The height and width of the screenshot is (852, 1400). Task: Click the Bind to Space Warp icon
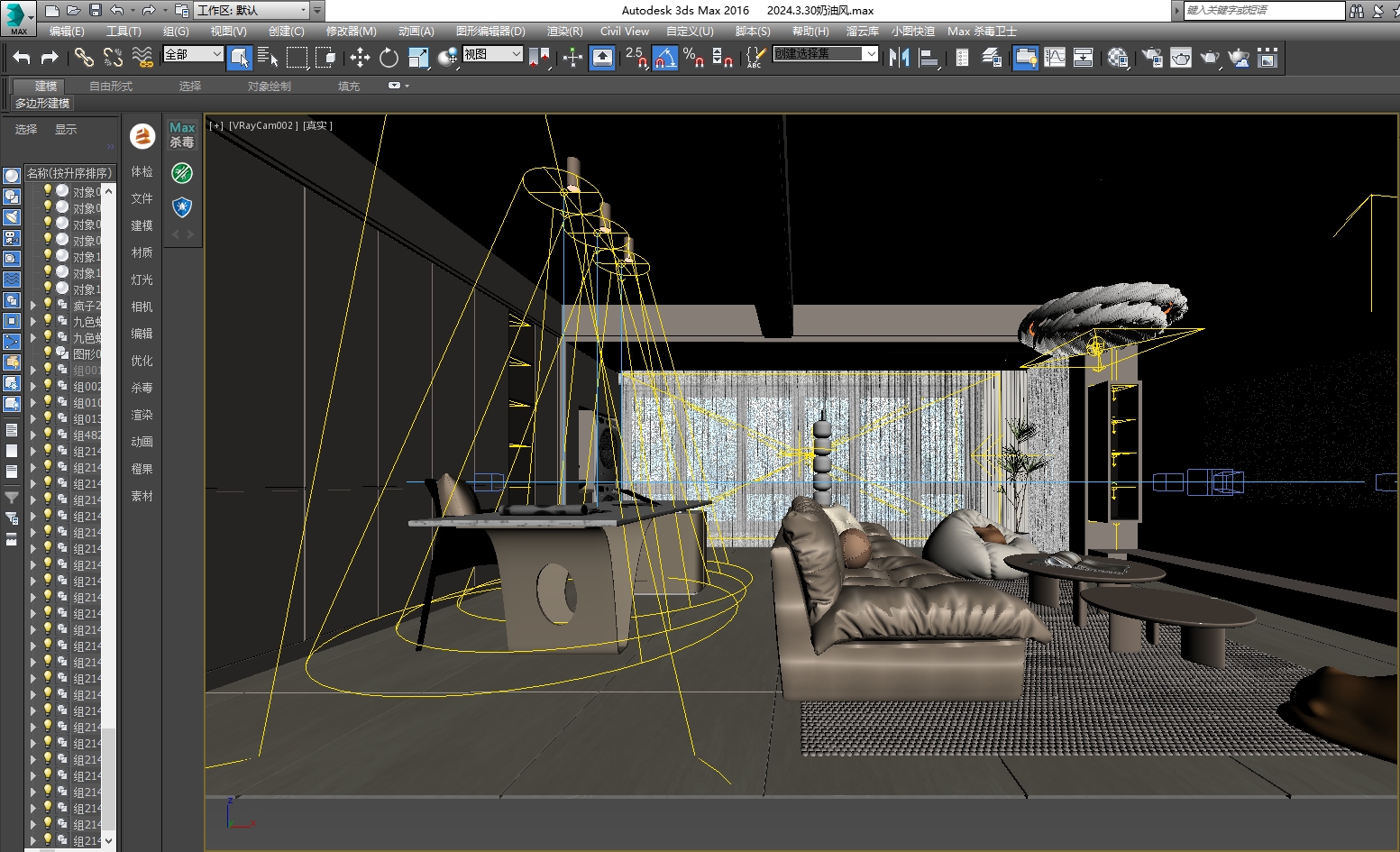[x=142, y=58]
